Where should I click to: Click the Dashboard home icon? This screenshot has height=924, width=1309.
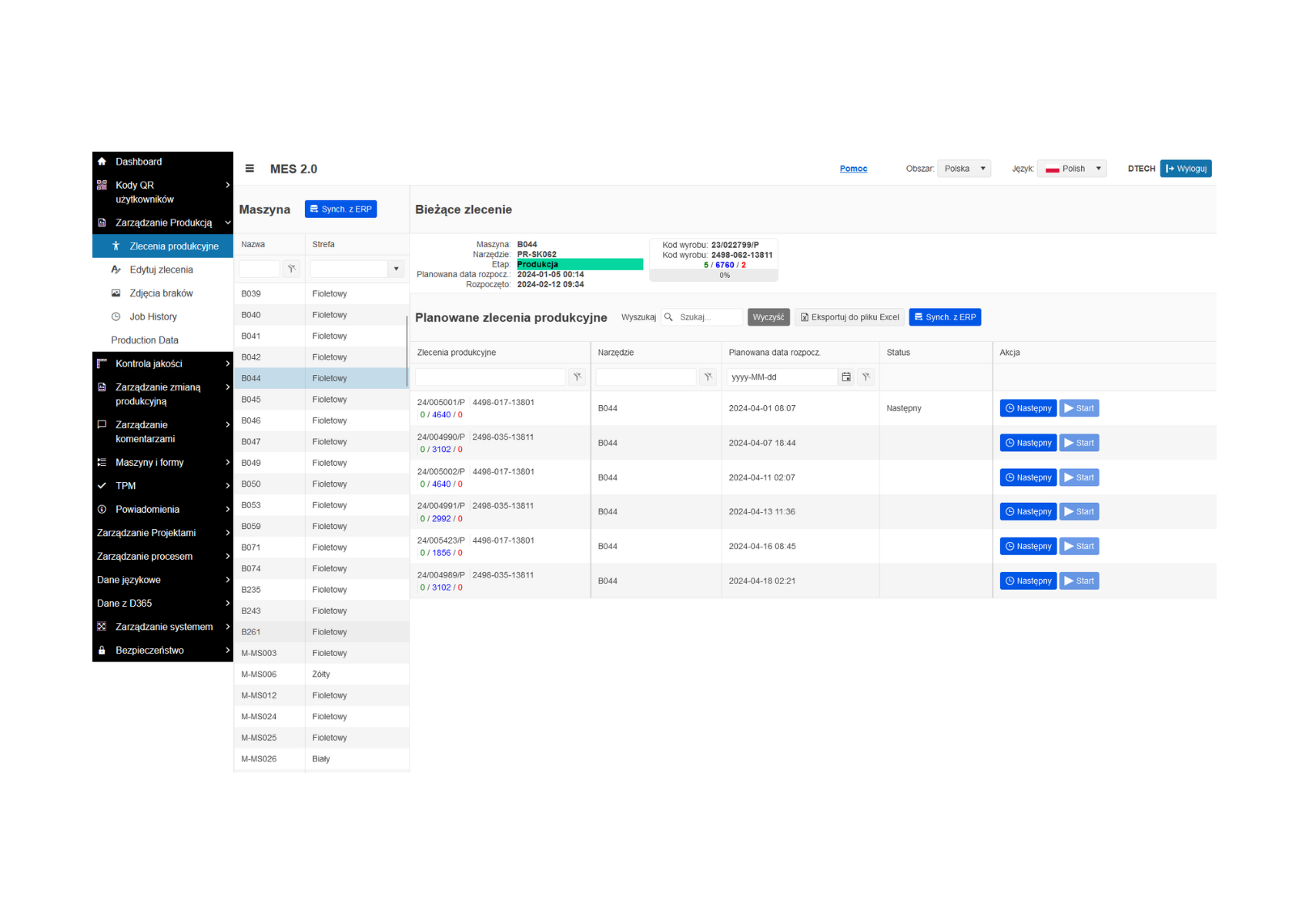pos(102,162)
